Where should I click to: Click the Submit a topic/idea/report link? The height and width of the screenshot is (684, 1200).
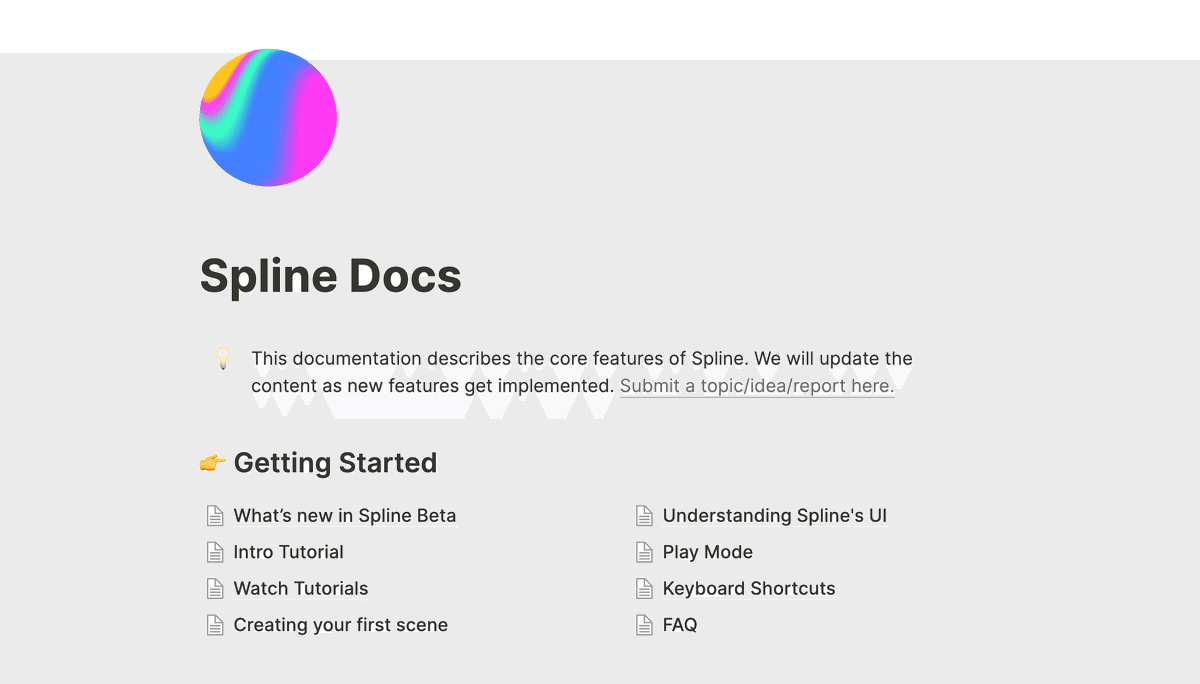[757, 385]
